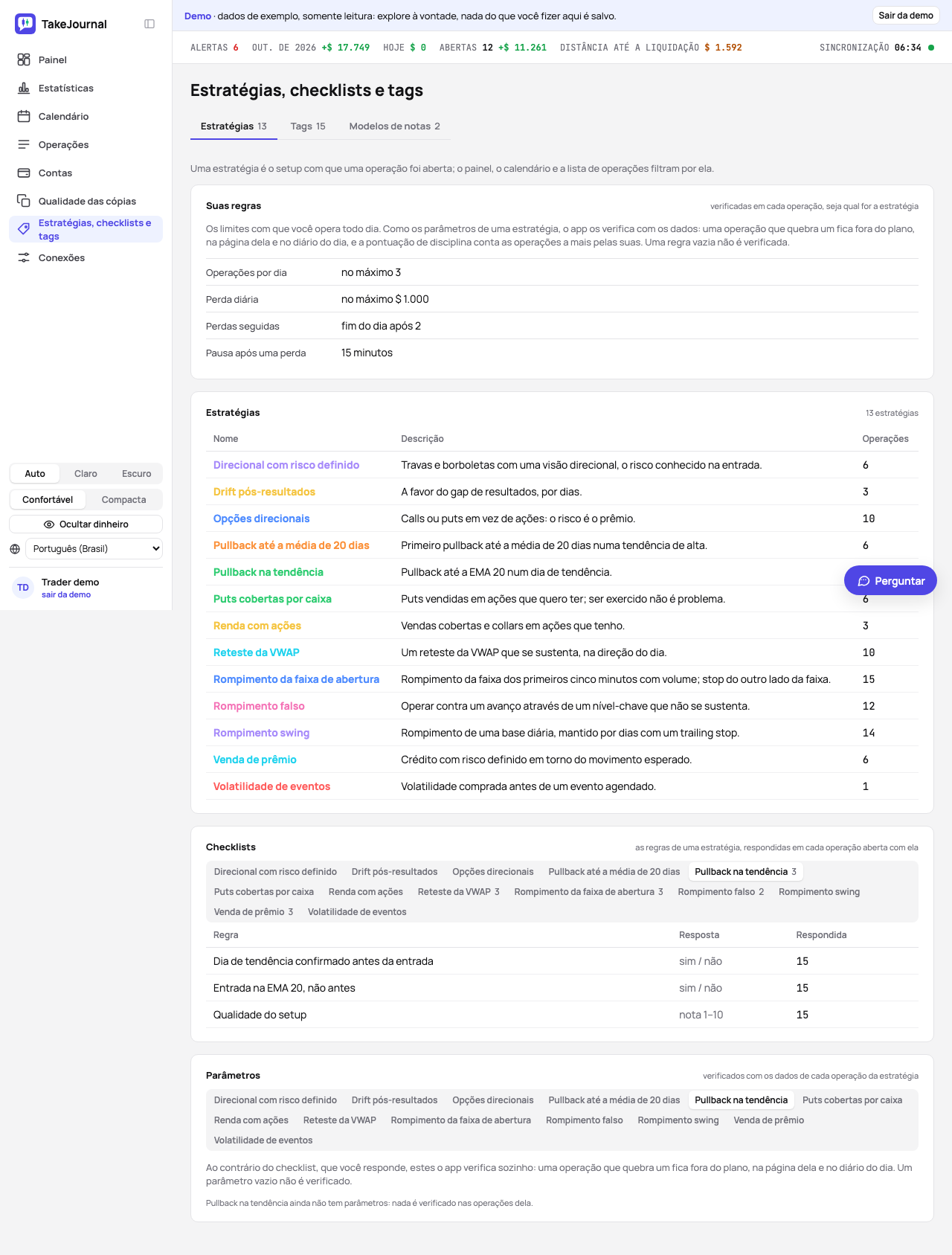Collapse the sidebar with the panel icon

[149, 24]
